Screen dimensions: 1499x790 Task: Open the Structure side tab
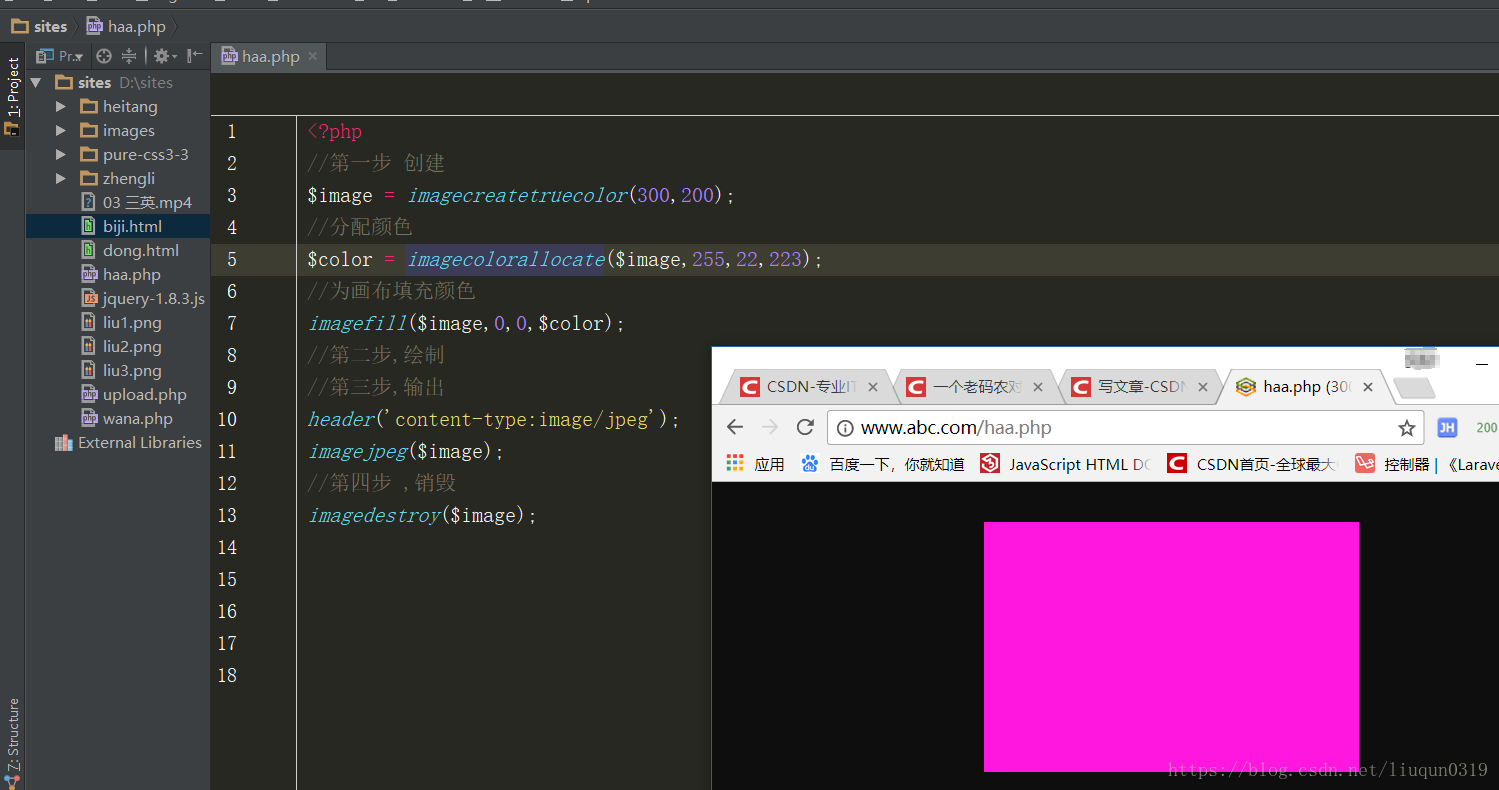(12, 741)
